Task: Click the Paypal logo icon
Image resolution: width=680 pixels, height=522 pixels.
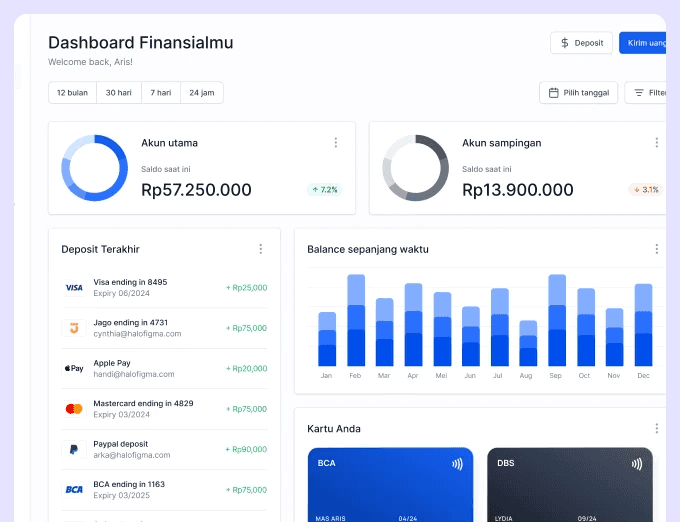Action: pyautogui.click(x=74, y=450)
